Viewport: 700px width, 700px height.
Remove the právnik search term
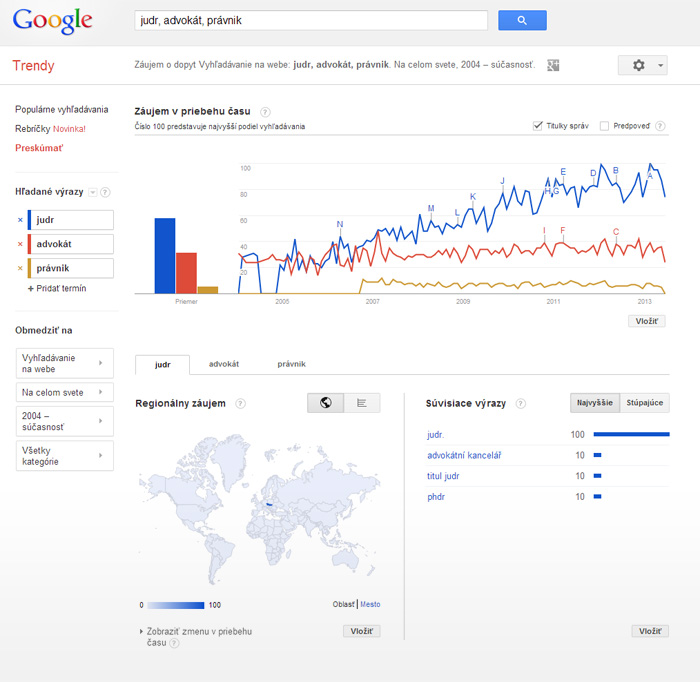point(20,268)
